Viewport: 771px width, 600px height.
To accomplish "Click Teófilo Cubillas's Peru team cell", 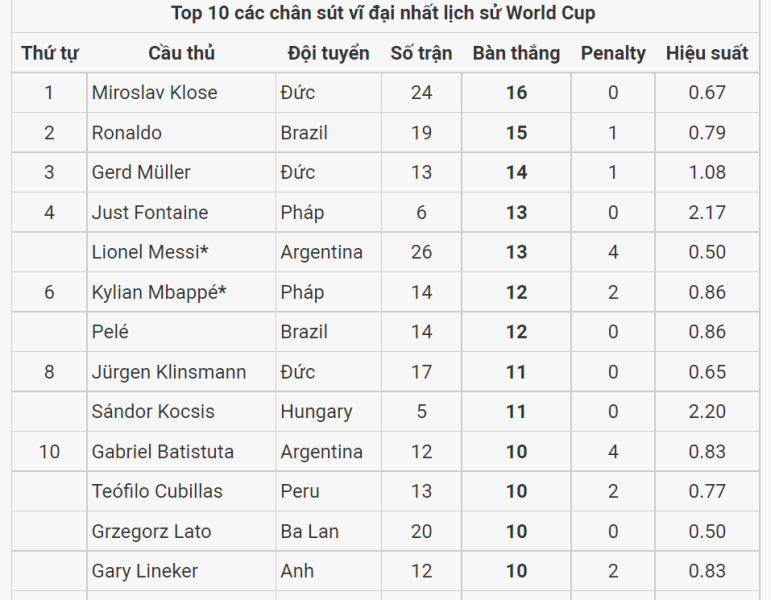I will 328,491.
